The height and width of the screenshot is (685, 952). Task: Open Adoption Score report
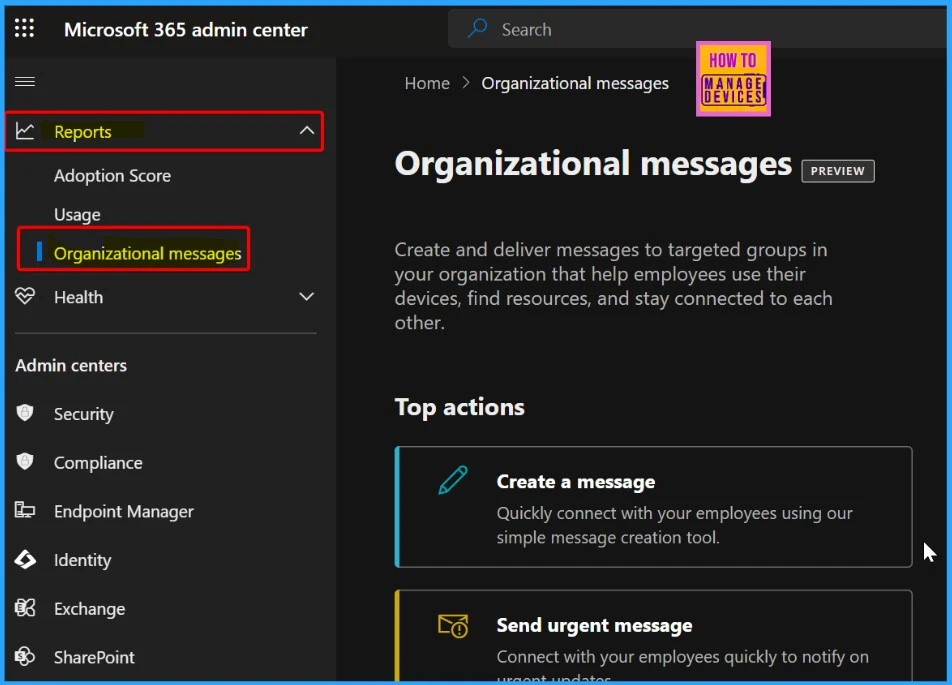click(x=112, y=176)
